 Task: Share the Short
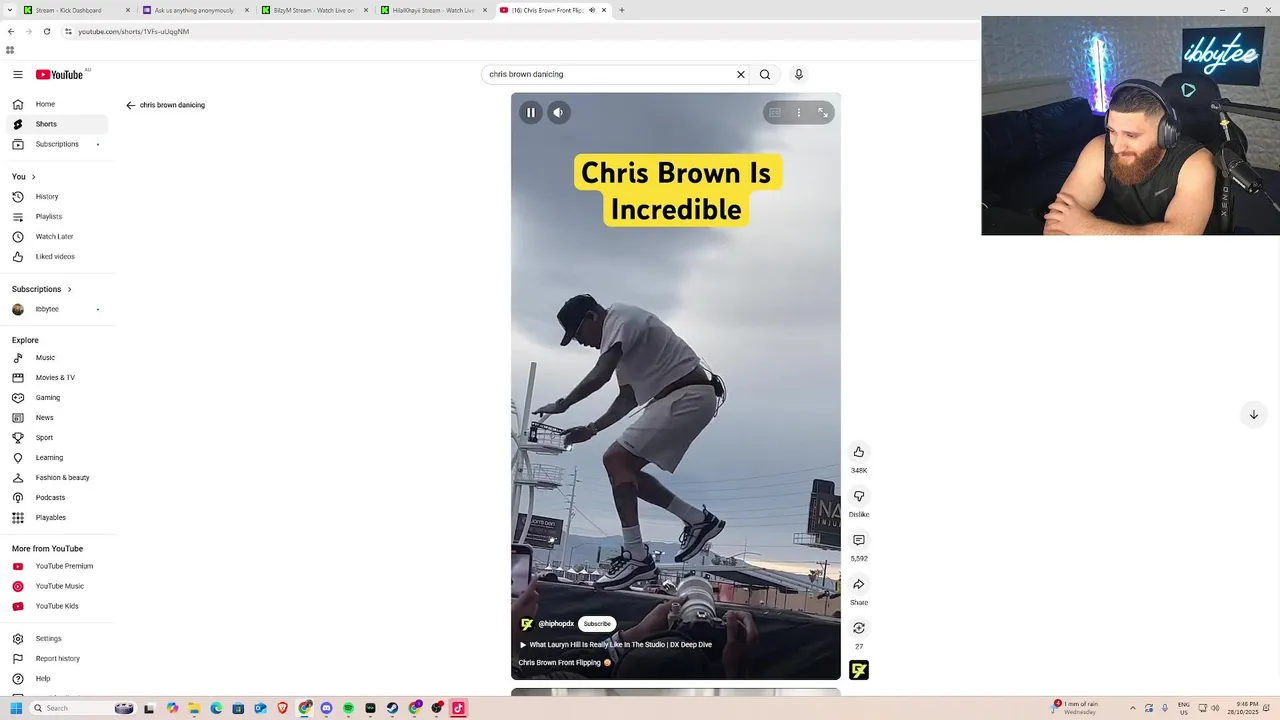(859, 584)
